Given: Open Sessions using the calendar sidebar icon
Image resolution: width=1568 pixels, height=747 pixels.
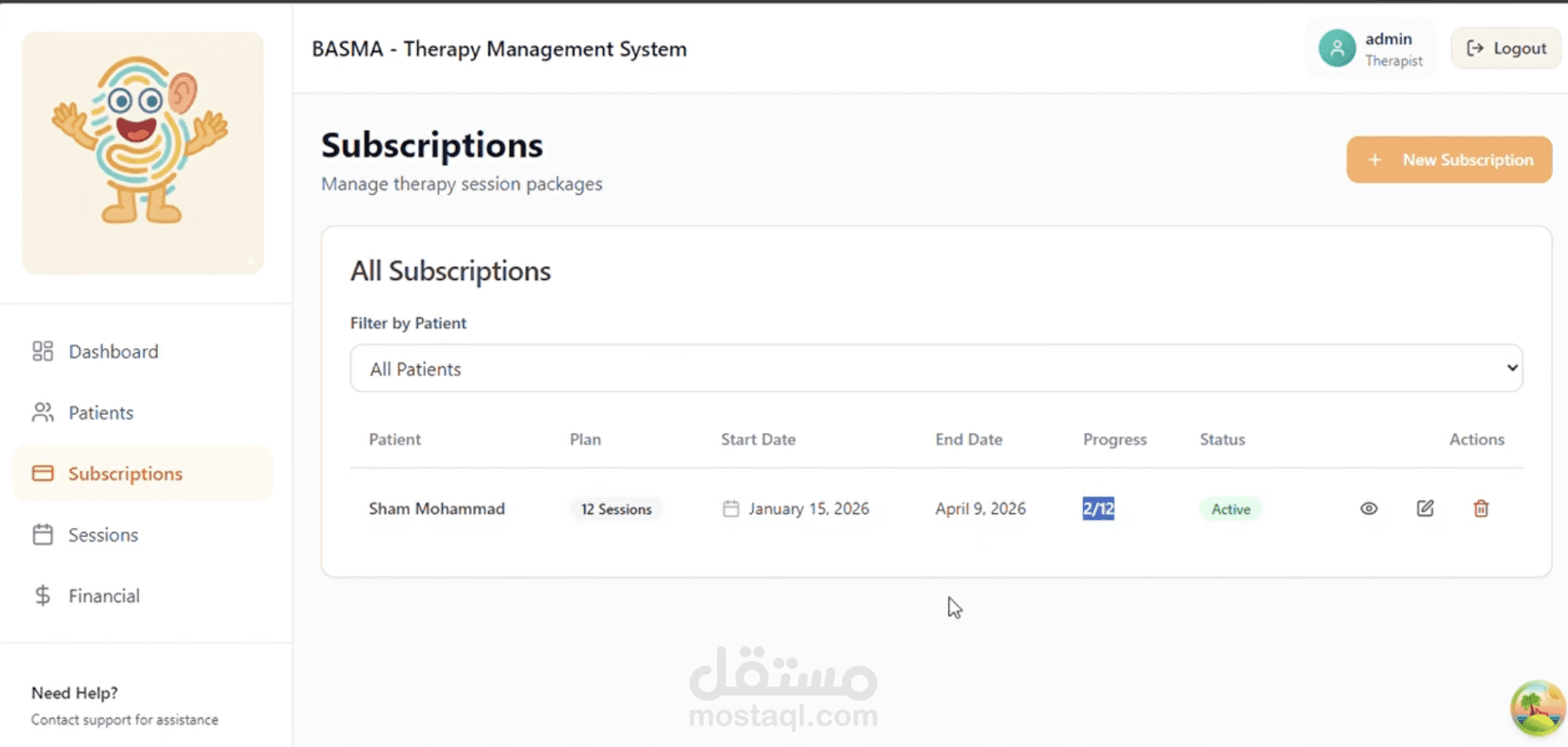Looking at the screenshot, I should [43, 534].
